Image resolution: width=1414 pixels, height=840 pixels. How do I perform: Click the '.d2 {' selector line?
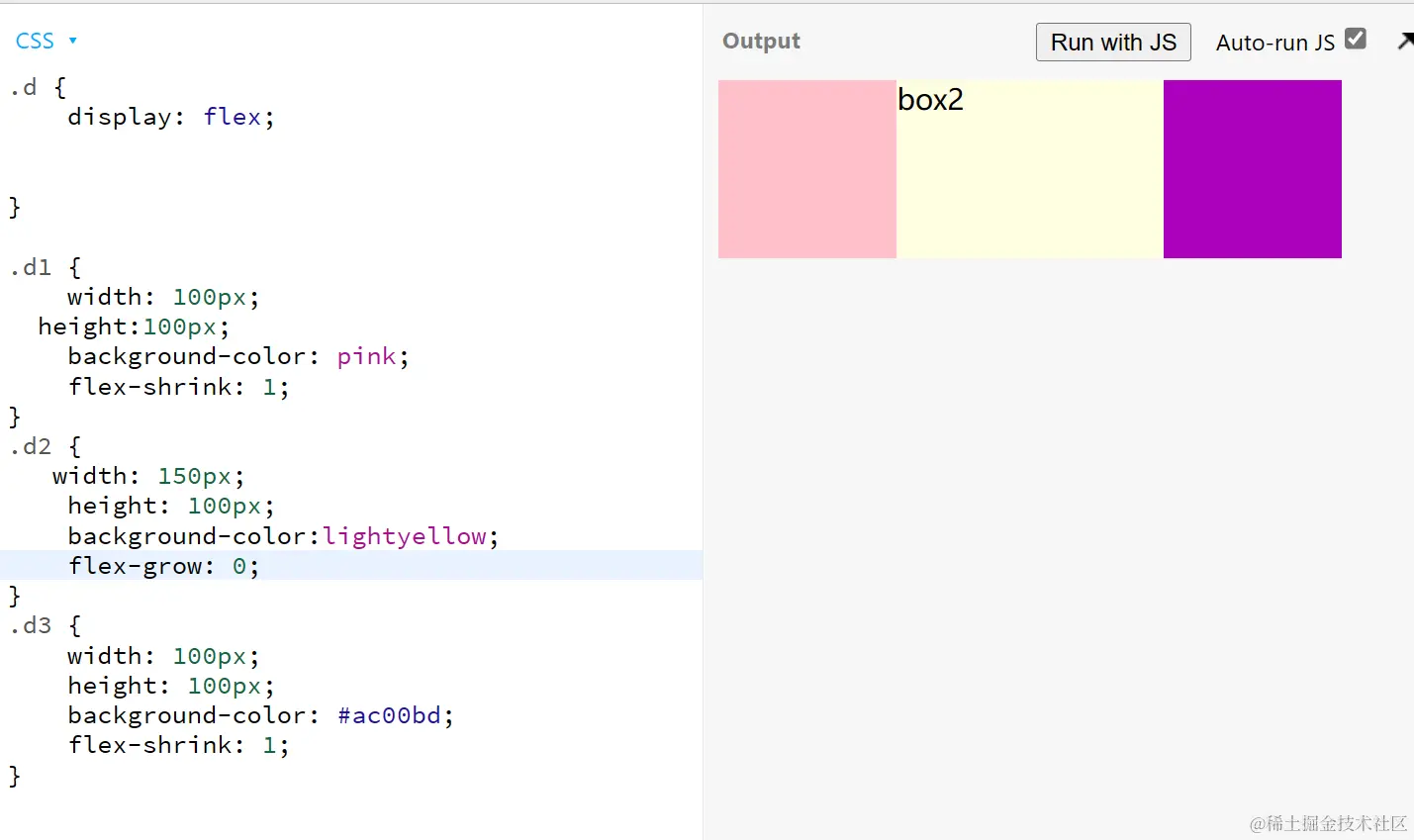tap(46, 446)
